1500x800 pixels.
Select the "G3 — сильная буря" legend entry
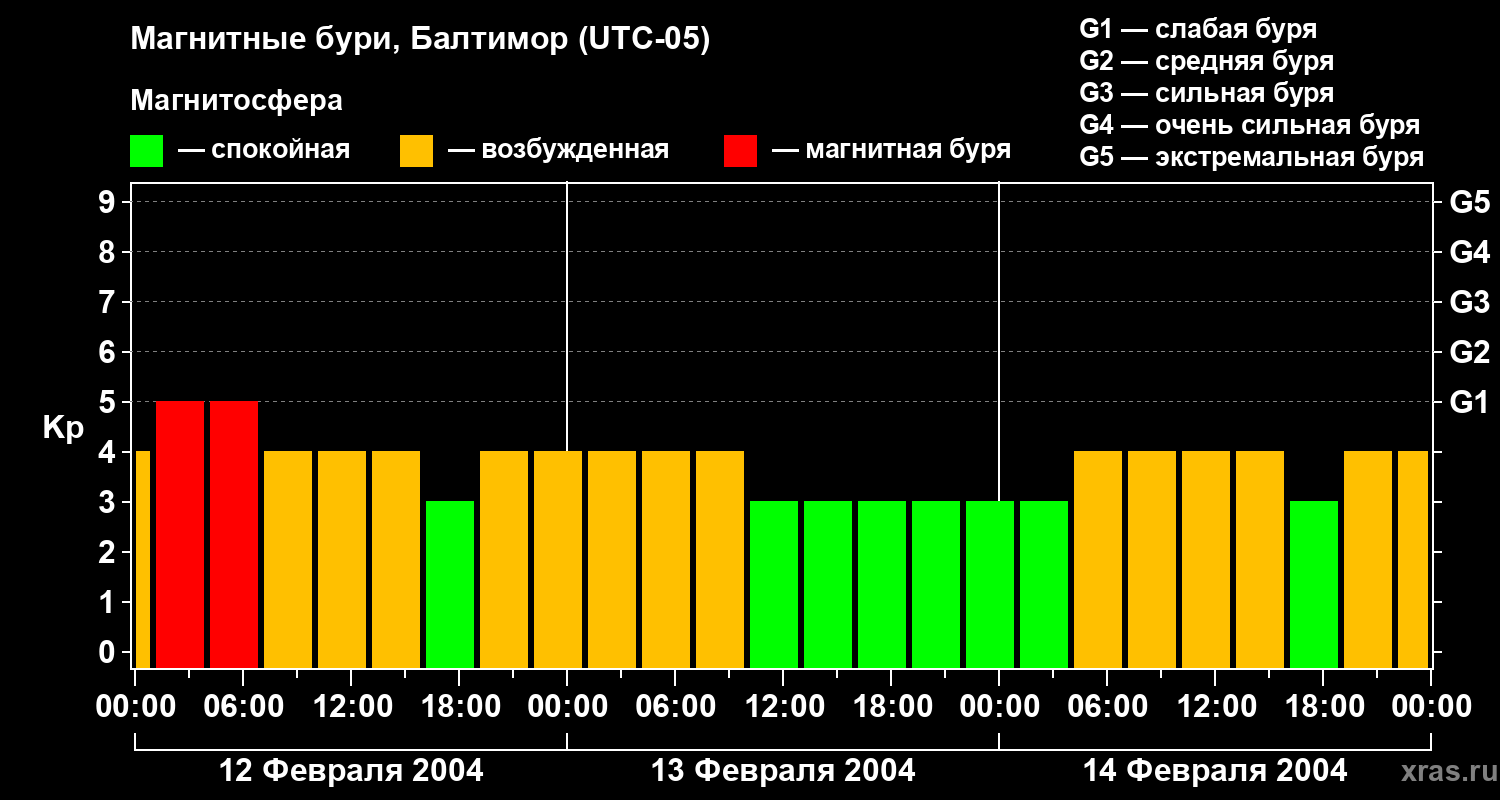click(1206, 93)
